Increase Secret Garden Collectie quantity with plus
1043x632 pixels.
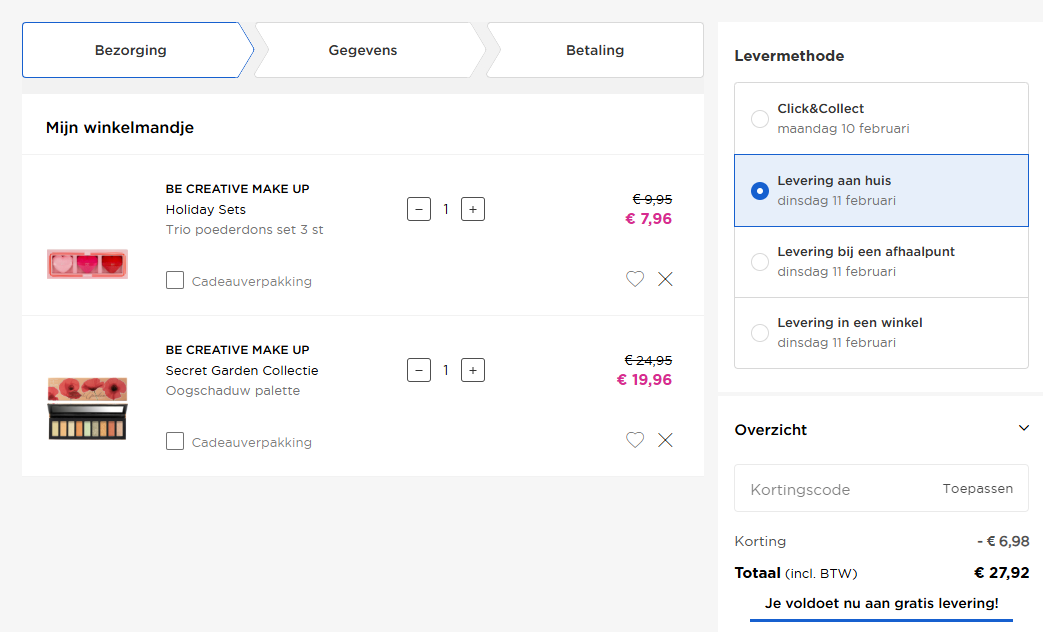[x=473, y=370]
